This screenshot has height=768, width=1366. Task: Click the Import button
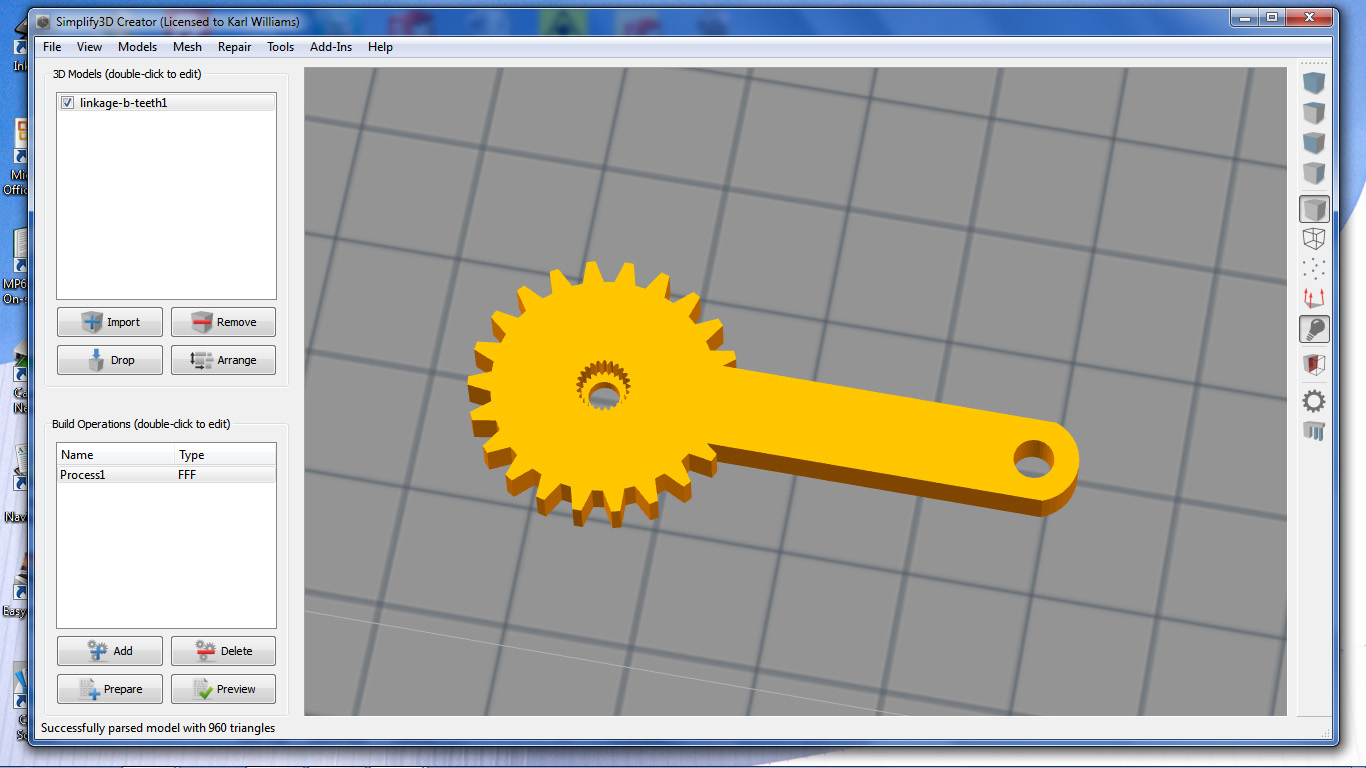click(x=109, y=321)
